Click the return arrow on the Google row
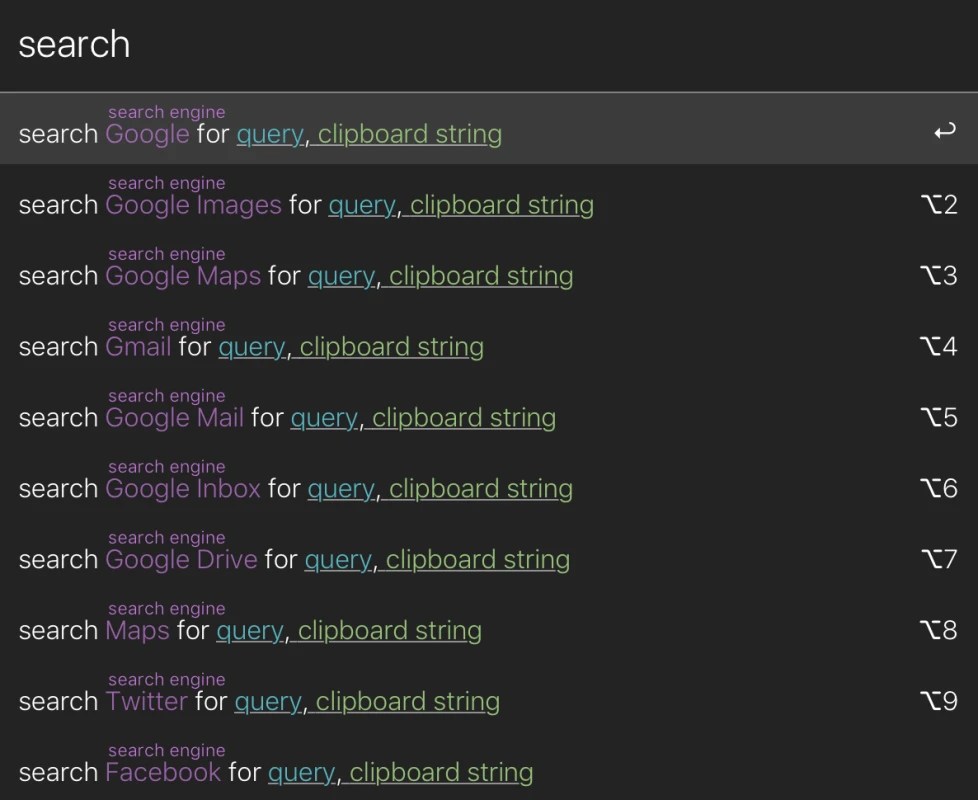This screenshot has width=978, height=800. (x=943, y=130)
